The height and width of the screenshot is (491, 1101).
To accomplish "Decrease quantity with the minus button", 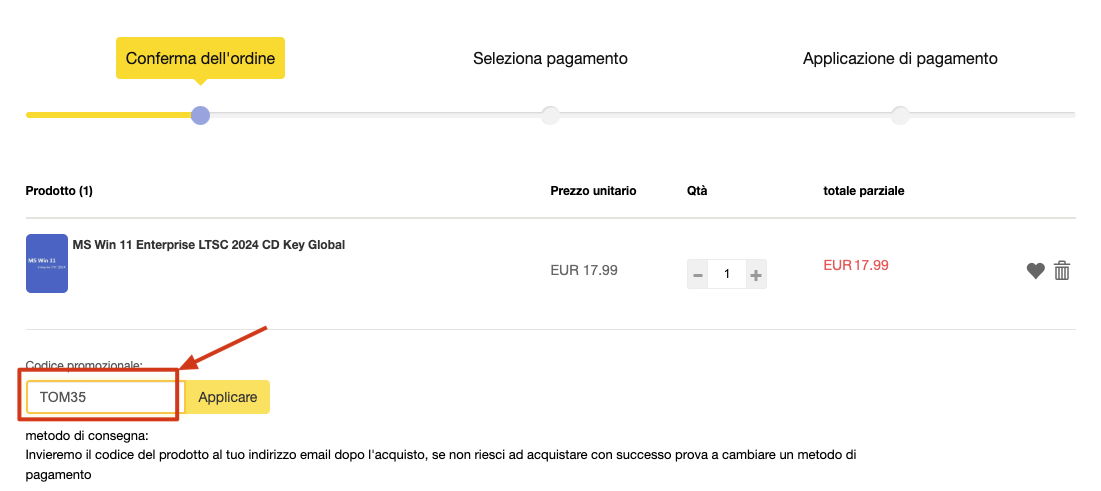I will (698, 275).
